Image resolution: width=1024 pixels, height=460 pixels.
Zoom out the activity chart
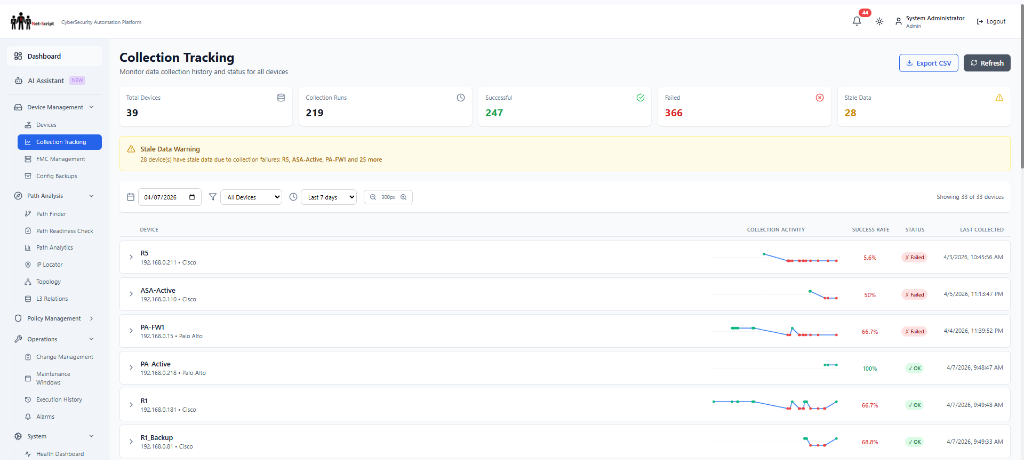[x=373, y=197]
